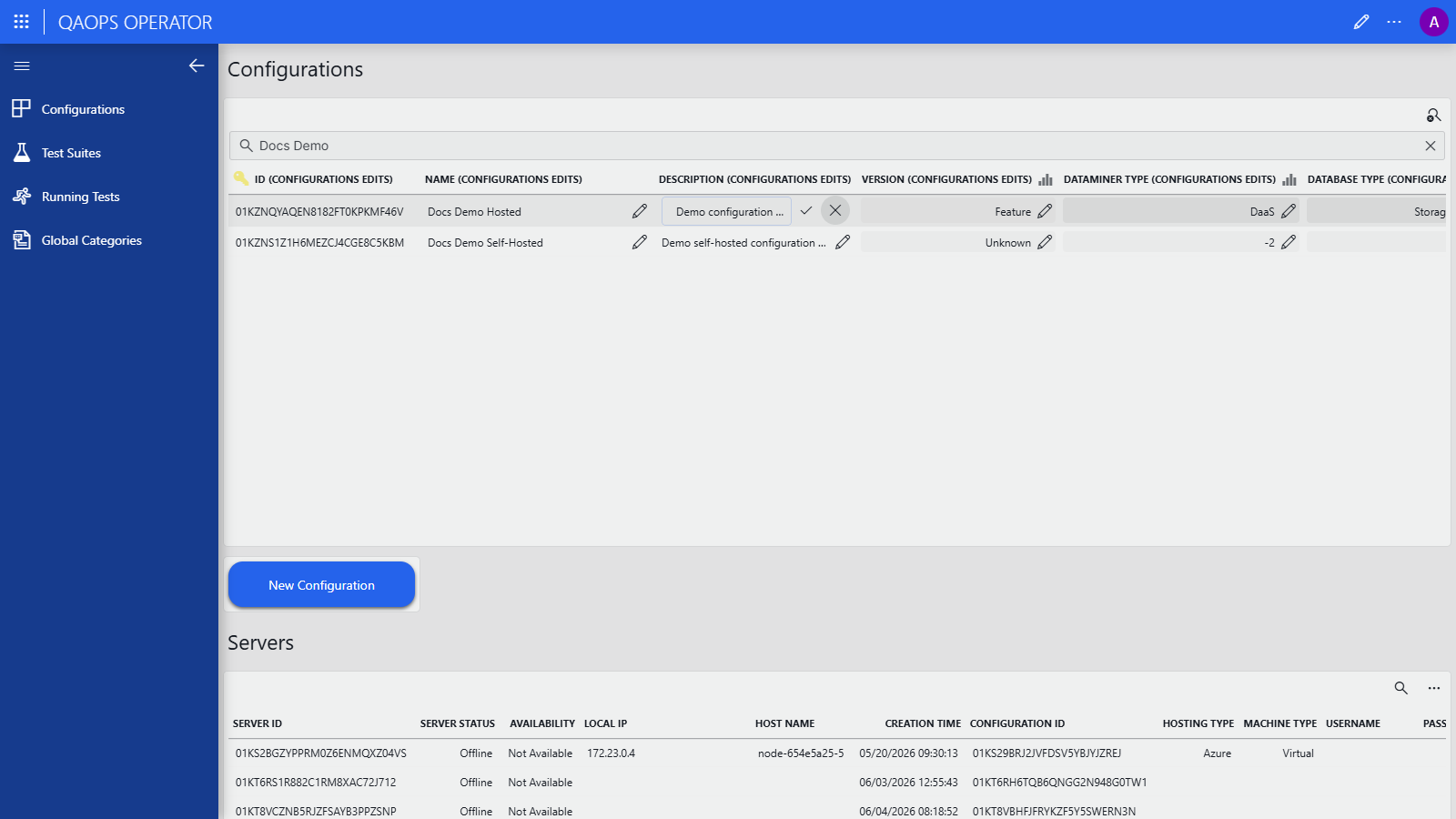Select ID 01KZNS1Z1H6MEZCJ4CGE8C5KBM

pyautogui.click(x=319, y=243)
